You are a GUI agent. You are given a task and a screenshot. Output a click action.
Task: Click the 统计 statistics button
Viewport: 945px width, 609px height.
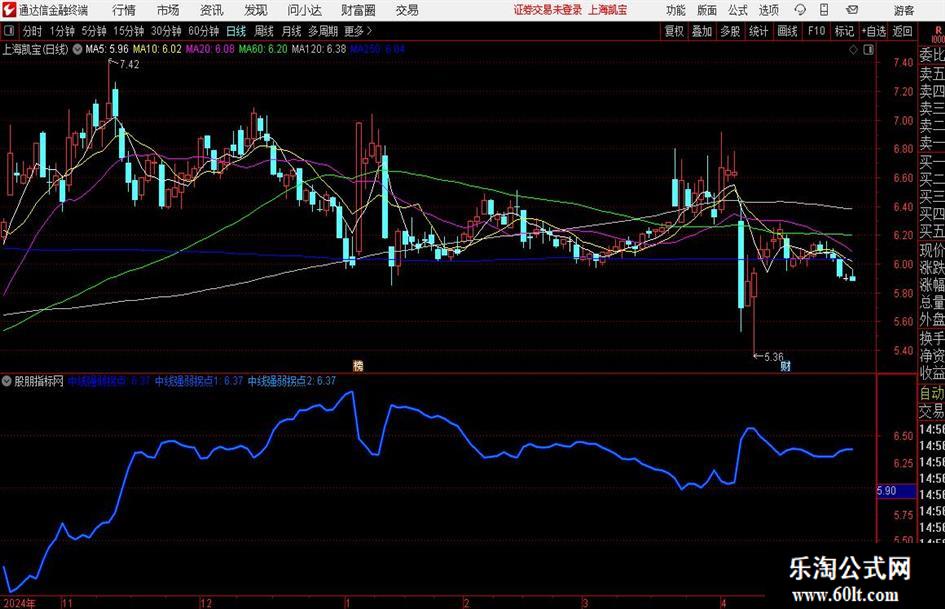(758, 31)
